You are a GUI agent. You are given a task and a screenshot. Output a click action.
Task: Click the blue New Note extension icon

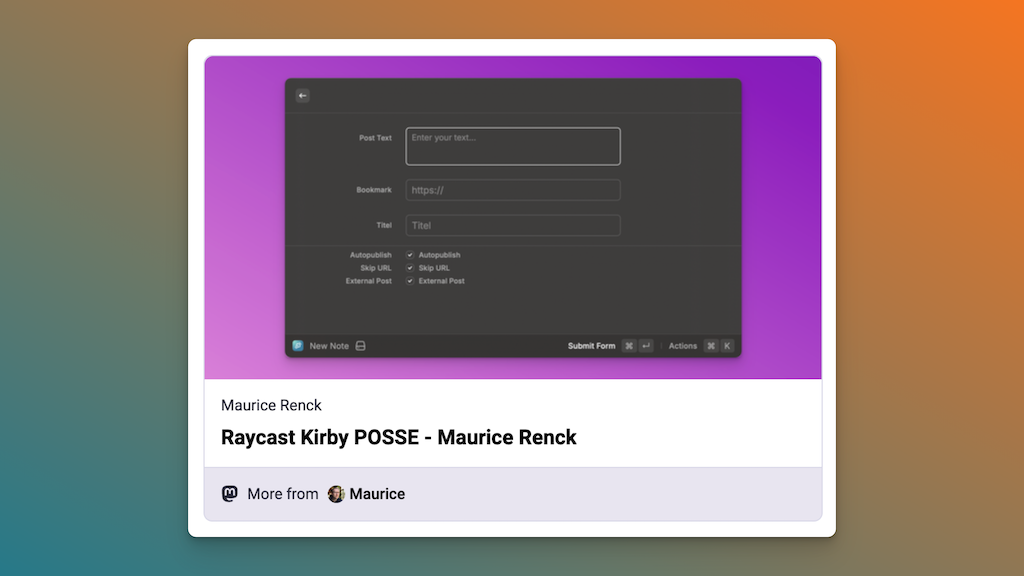coord(298,346)
